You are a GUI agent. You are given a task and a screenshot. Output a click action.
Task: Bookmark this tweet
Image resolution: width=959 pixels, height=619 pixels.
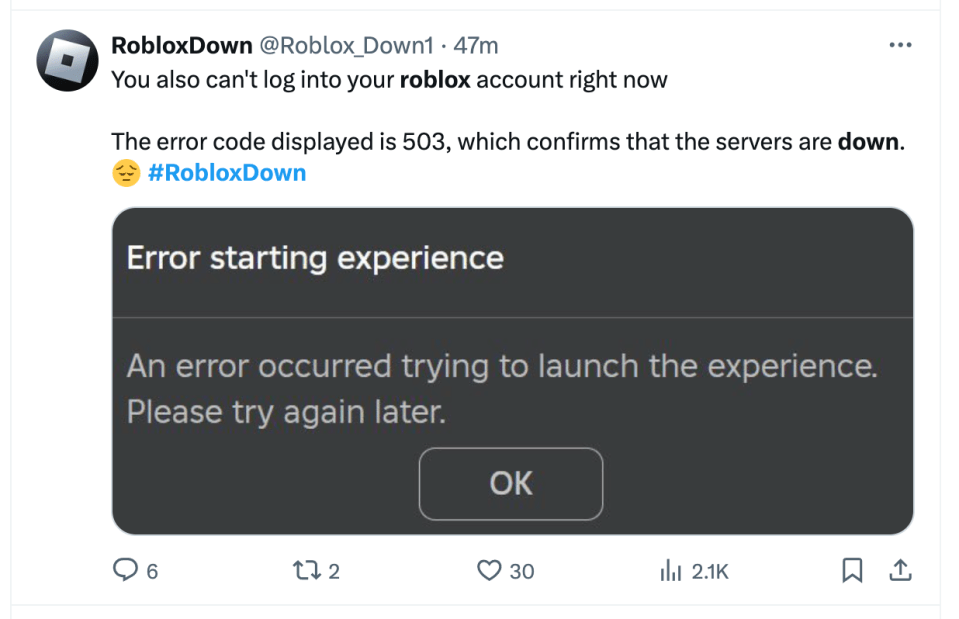click(852, 570)
